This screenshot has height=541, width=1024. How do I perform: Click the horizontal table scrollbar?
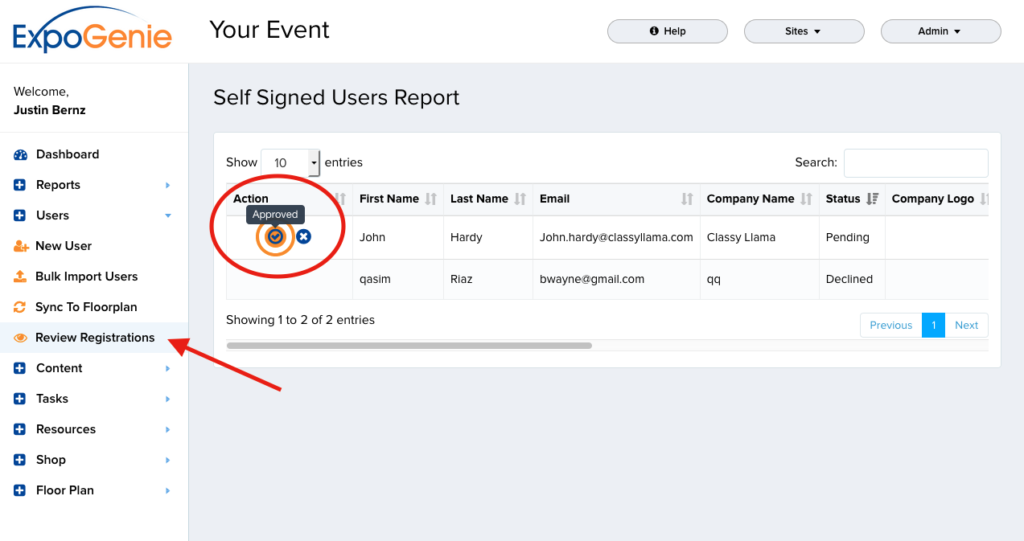point(409,346)
